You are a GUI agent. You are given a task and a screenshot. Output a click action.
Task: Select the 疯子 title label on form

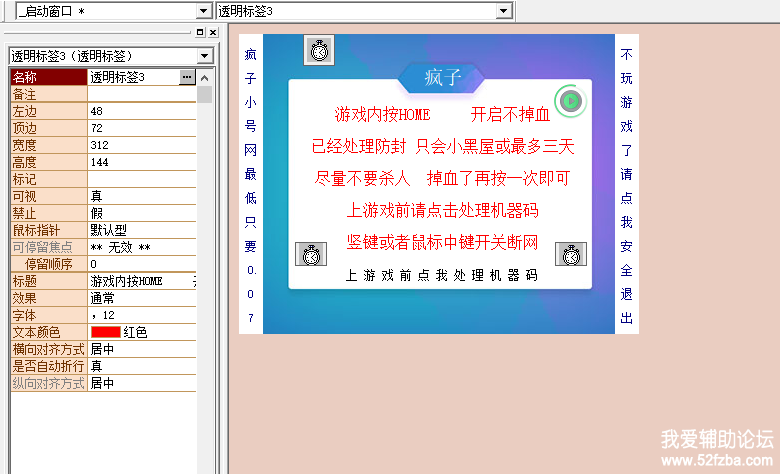pos(442,78)
